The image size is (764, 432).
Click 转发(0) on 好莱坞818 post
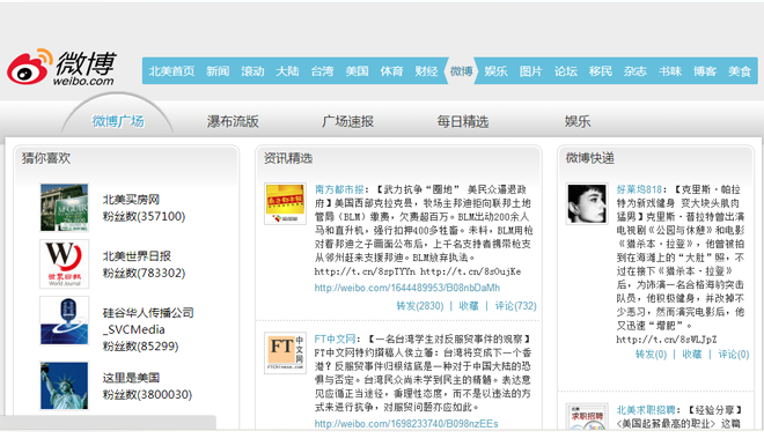pyautogui.click(x=651, y=355)
